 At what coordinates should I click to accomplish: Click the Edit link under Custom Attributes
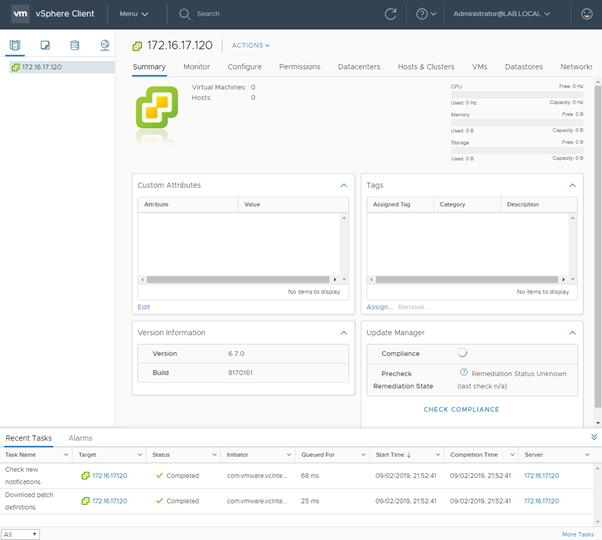pyautogui.click(x=144, y=307)
